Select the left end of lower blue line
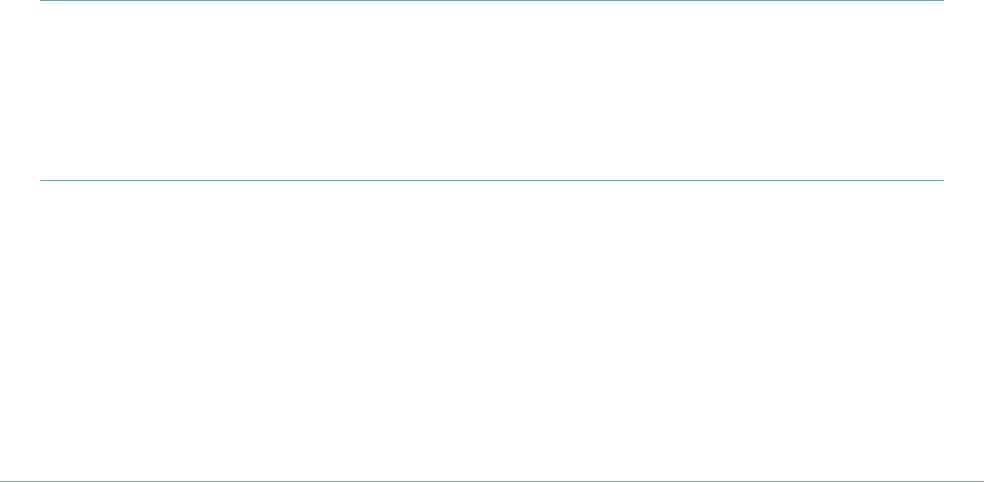 point(42,181)
